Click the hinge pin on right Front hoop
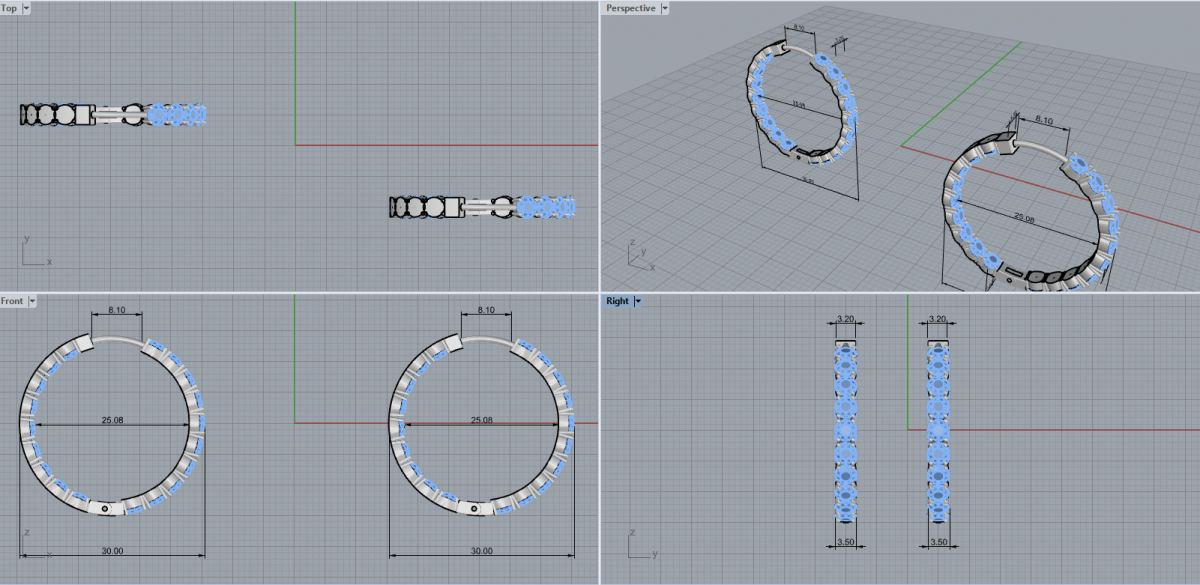Image resolution: width=1200 pixels, height=585 pixels. coord(475,508)
